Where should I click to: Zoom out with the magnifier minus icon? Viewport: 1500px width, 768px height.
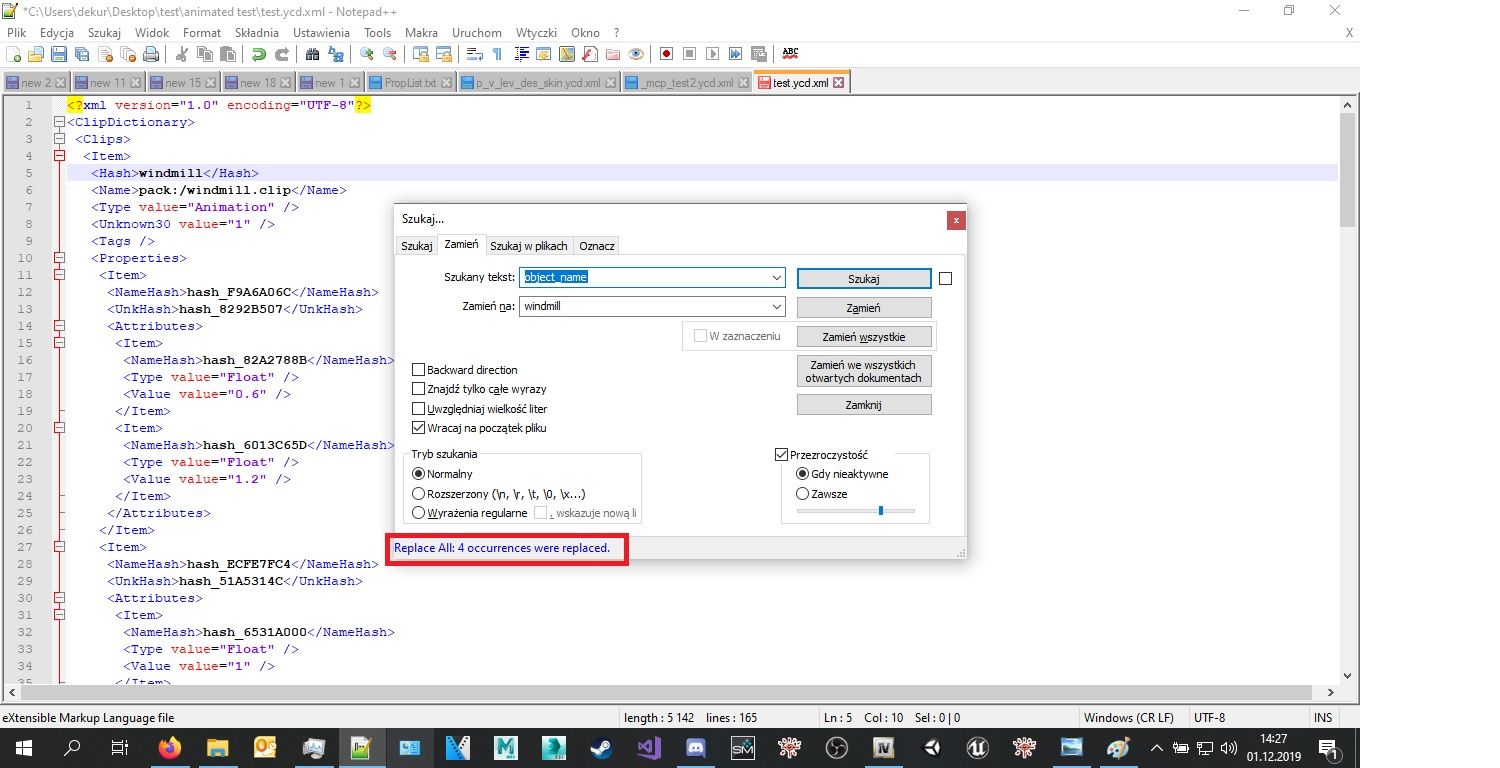[x=389, y=54]
